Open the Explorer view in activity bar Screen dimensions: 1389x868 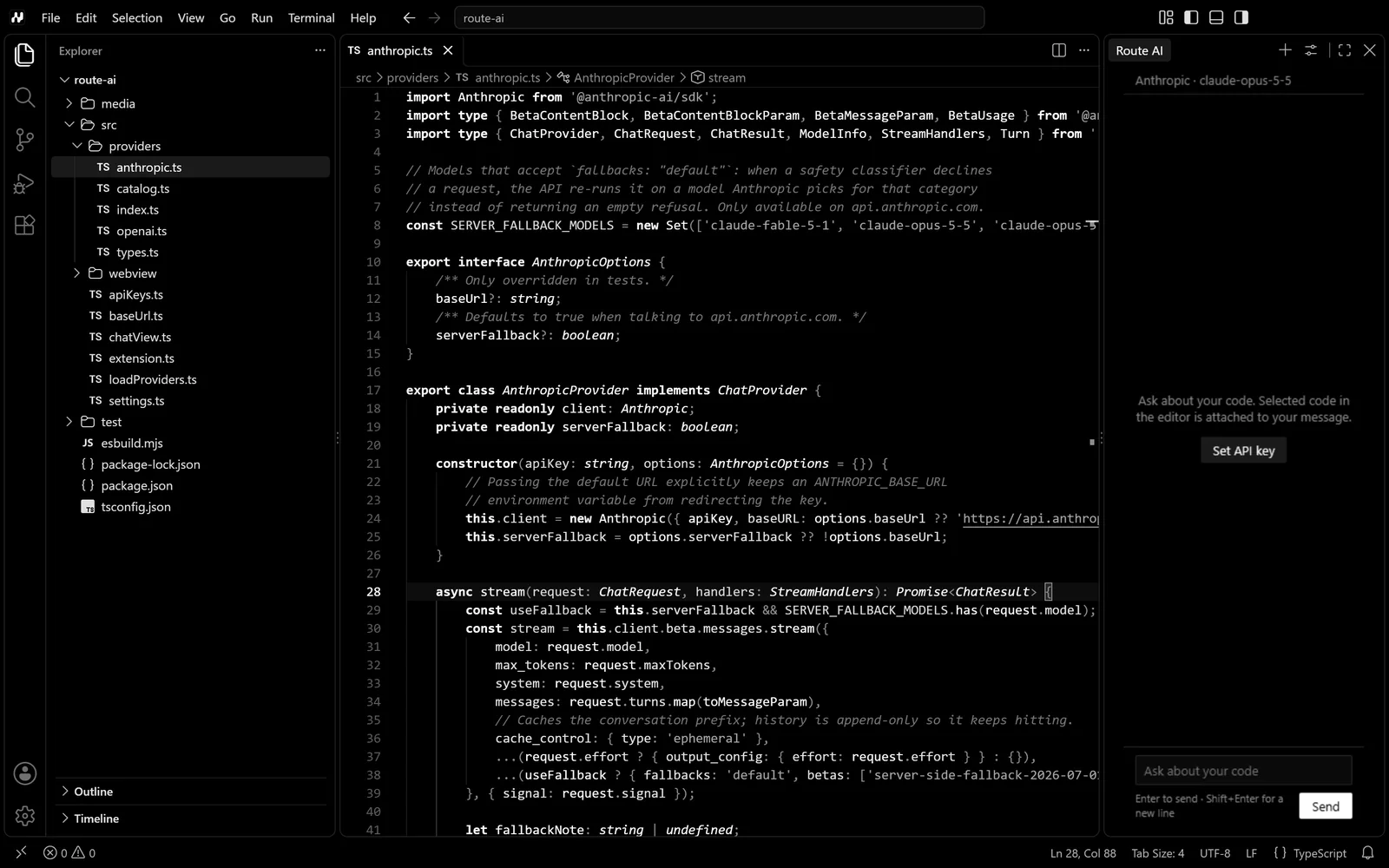(x=24, y=55)
